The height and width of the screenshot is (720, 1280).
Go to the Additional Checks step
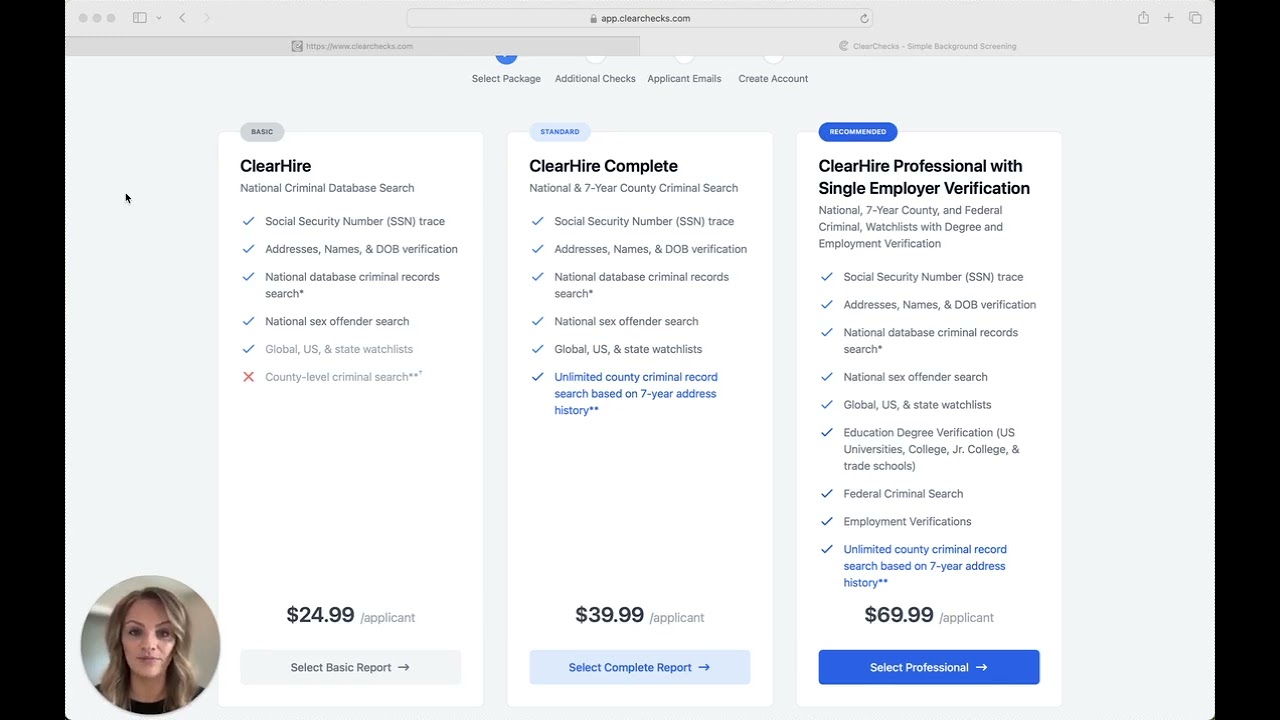coord(595,78)
